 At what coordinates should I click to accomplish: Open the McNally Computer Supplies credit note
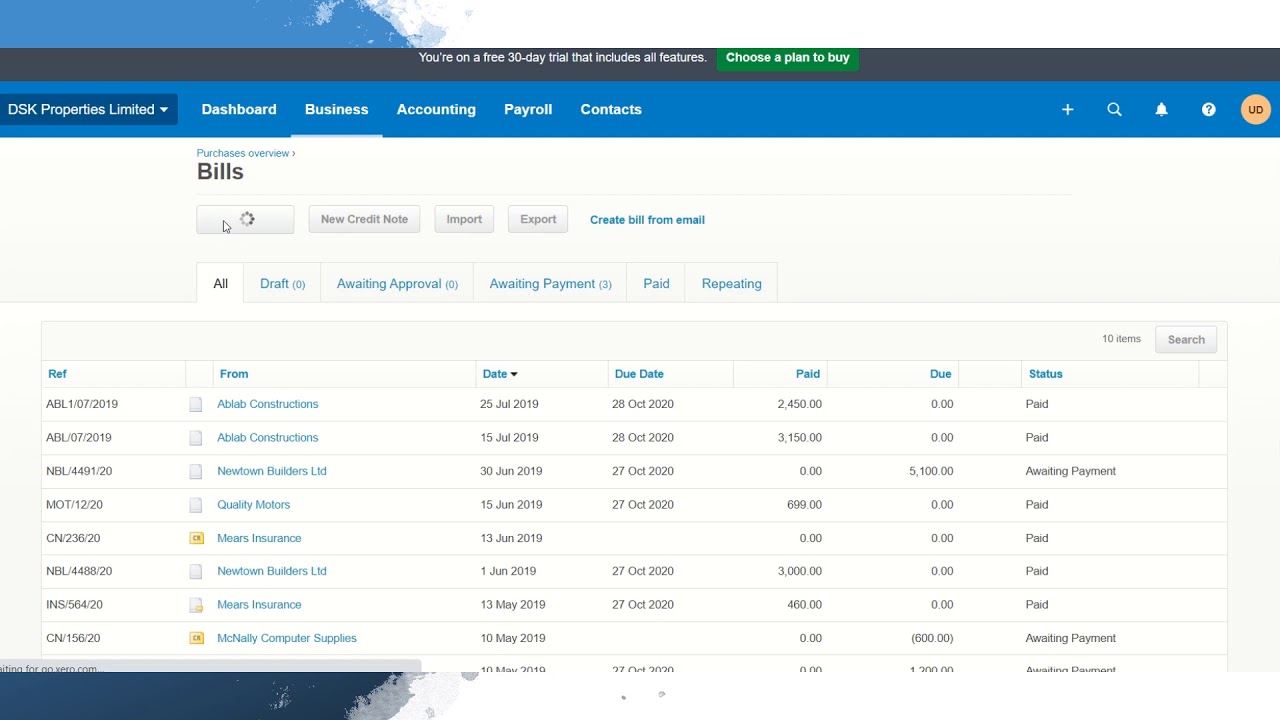pyautogui.click(x=287, y=638)
